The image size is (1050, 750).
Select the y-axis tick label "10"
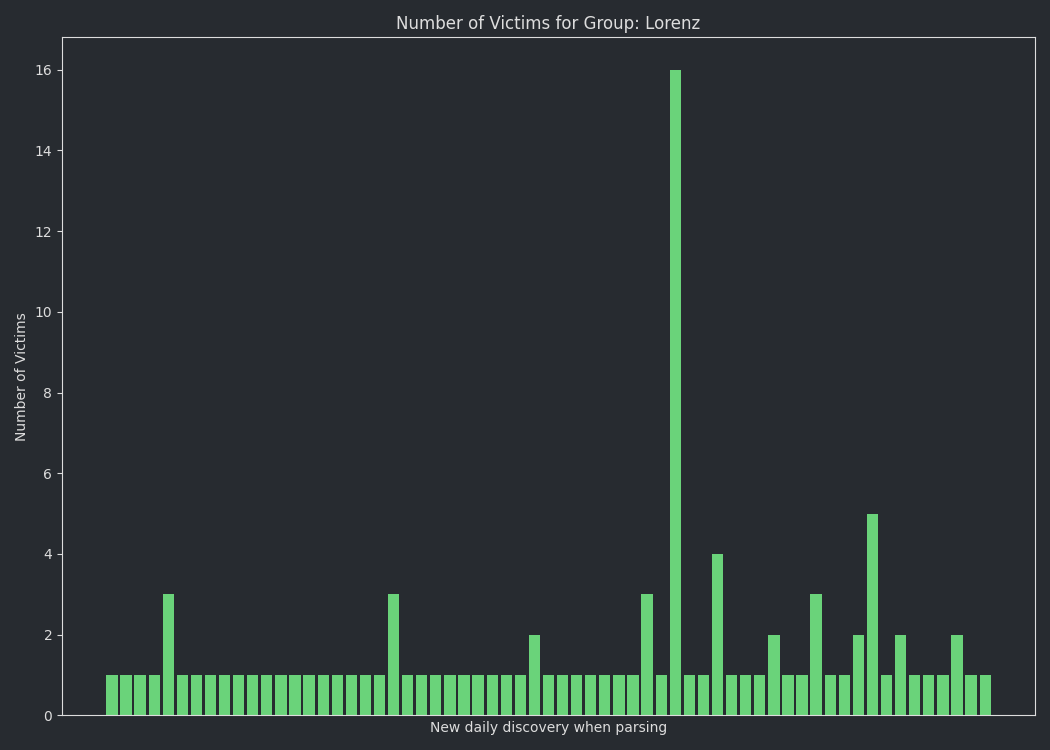(x=44, y=312)
